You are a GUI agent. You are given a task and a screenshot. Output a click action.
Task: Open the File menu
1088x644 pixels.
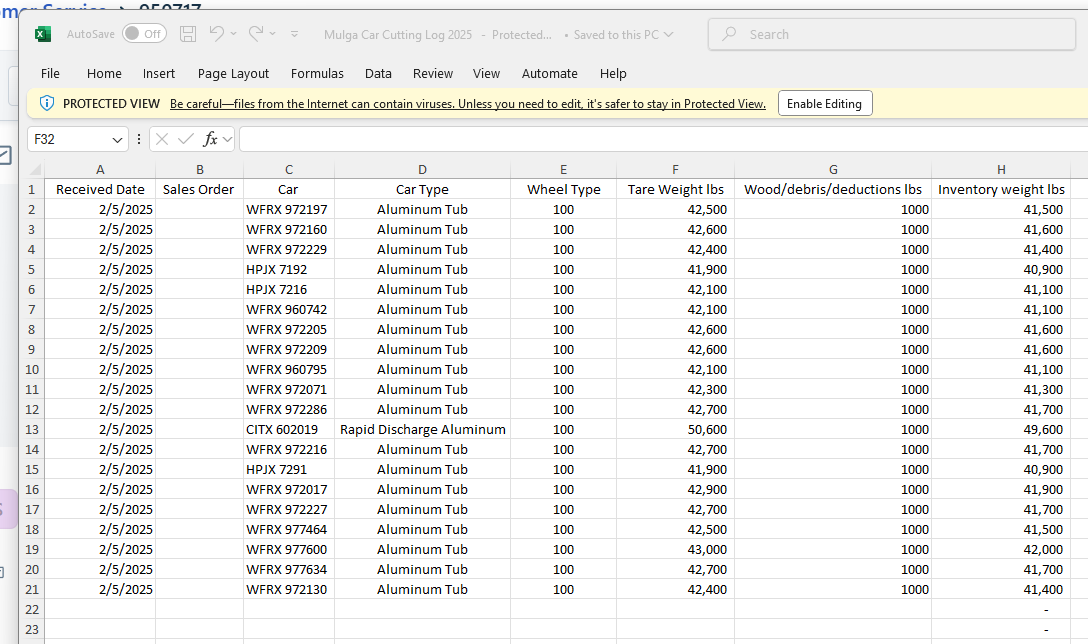50,74
